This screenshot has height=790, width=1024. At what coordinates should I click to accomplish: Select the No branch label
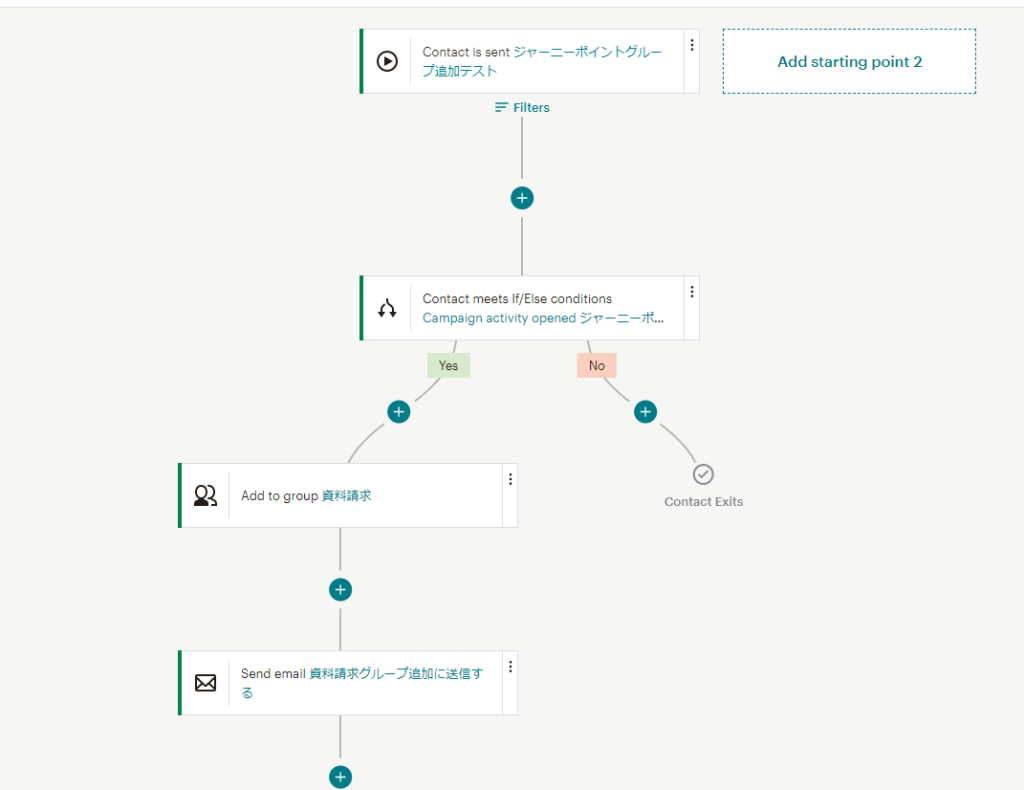pos(596,366)
